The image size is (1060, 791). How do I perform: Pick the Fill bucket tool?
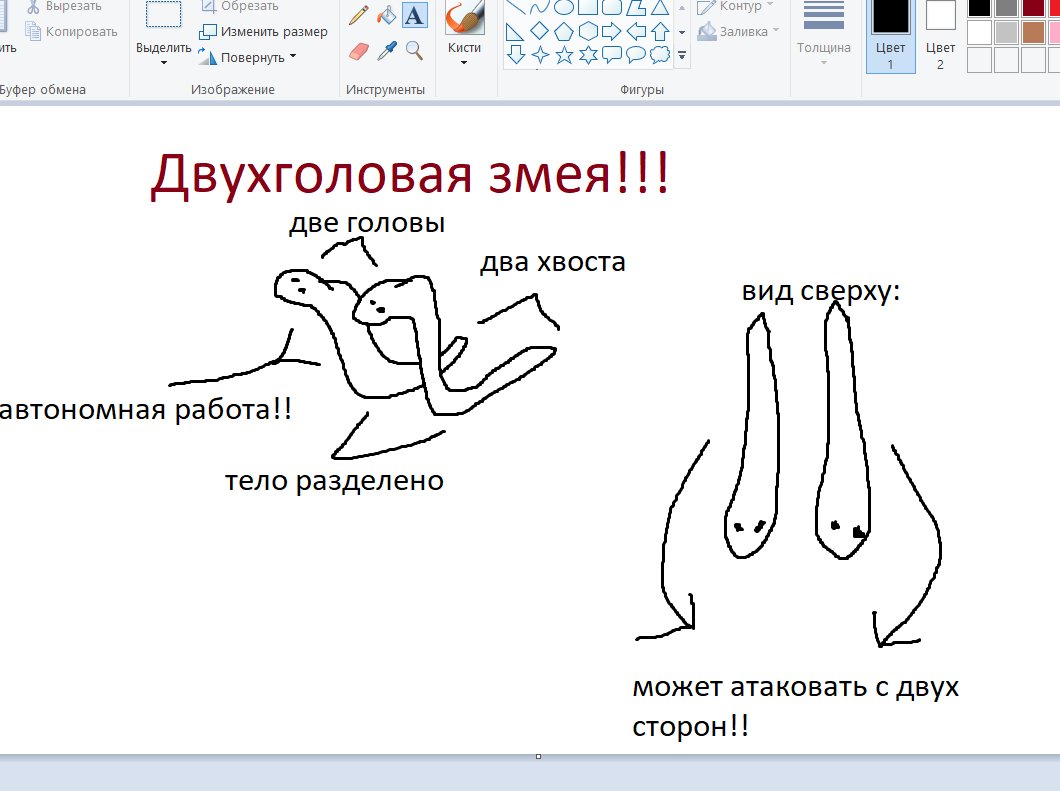tap(386, 15)
